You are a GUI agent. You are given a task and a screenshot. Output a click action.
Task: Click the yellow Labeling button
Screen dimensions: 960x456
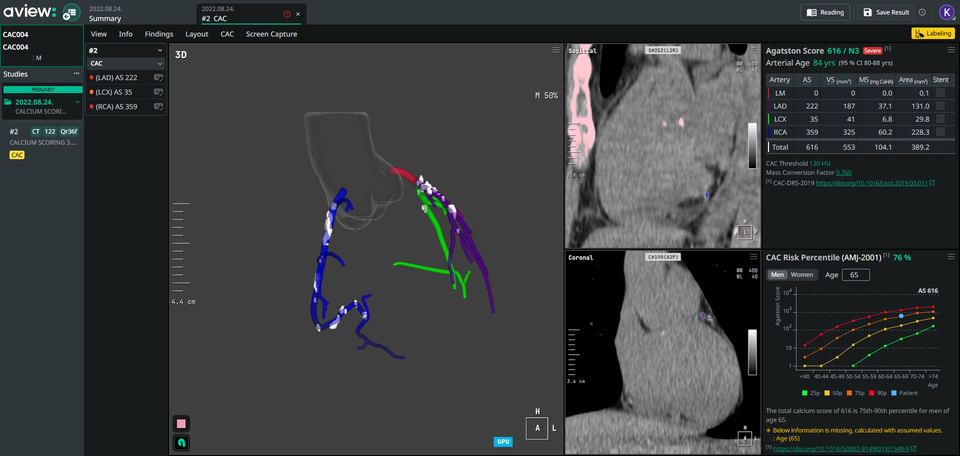tap(933, 34)
